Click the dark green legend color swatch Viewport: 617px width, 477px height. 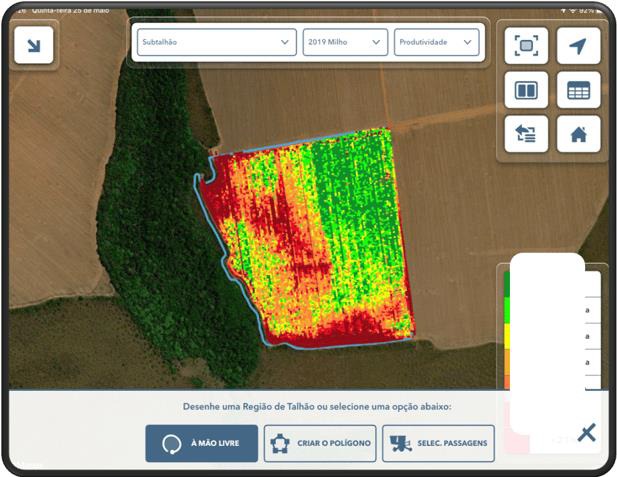coord(507,284)
